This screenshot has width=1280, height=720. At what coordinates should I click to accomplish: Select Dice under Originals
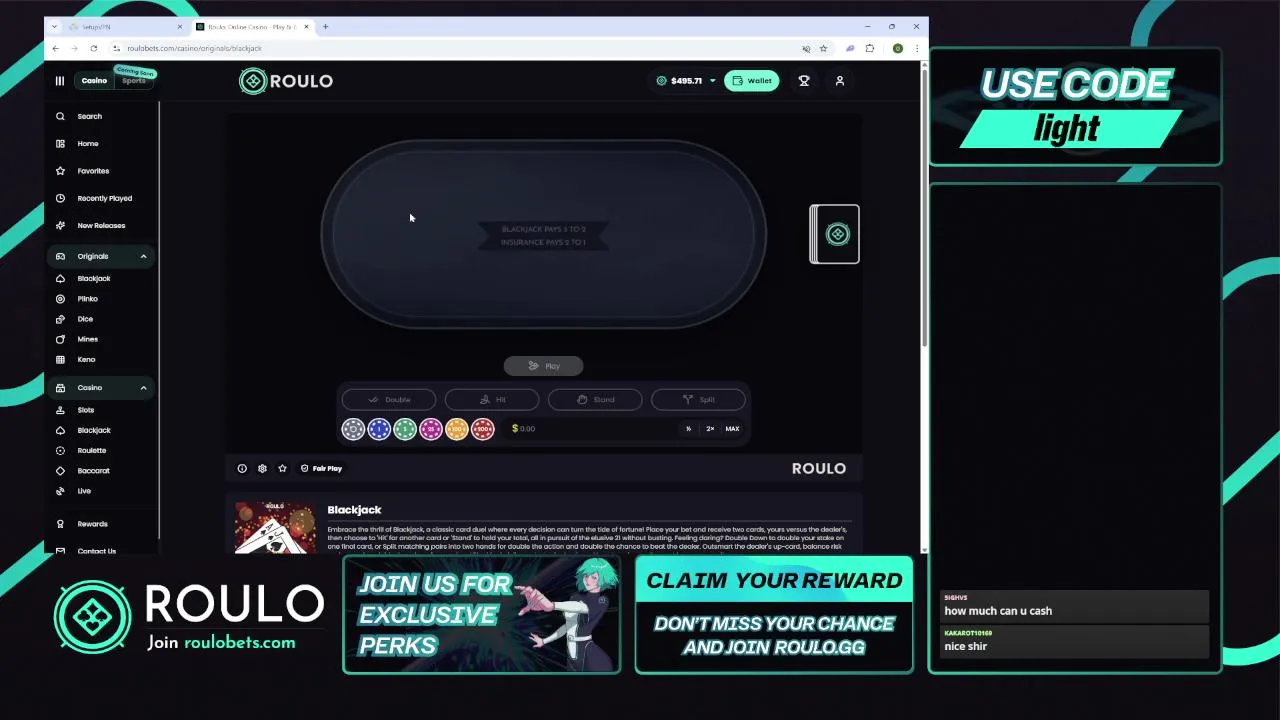click(x=76, y=319)
